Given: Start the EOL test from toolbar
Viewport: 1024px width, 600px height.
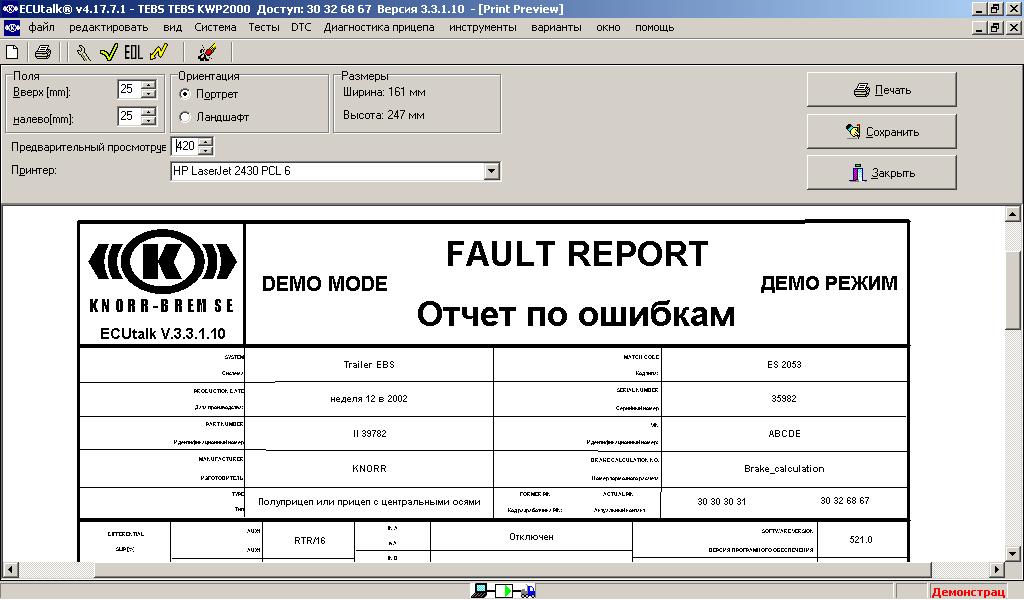Looking at the screenshot, I should 133,52.
